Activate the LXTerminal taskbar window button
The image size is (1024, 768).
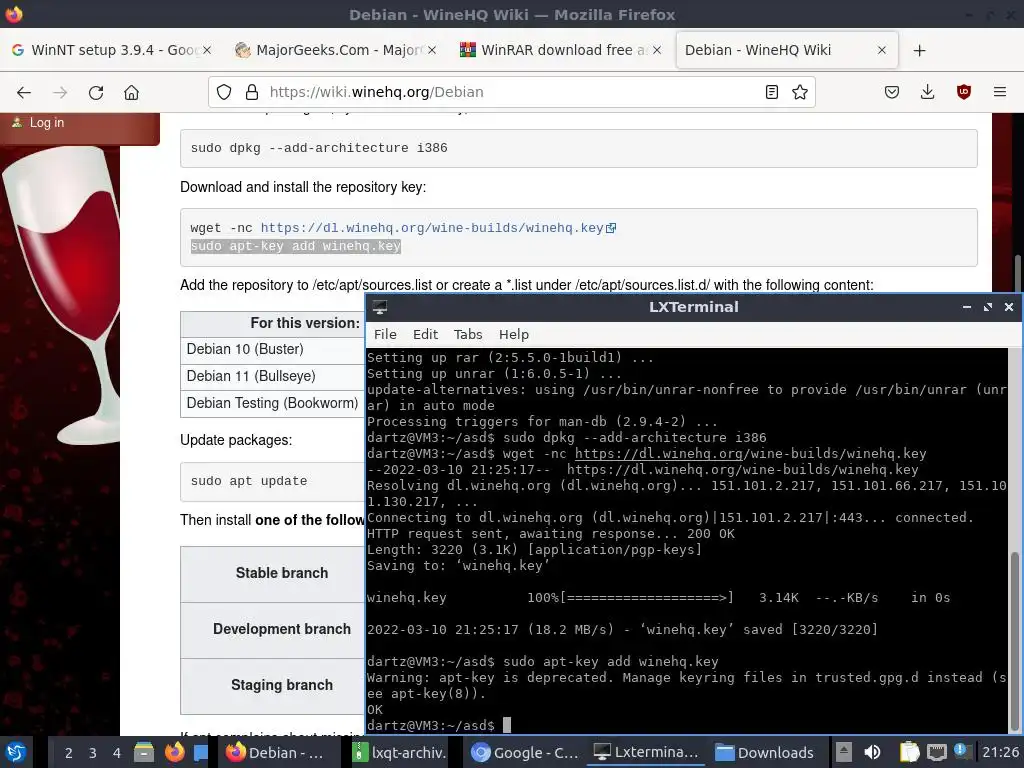tap(647, 753)
